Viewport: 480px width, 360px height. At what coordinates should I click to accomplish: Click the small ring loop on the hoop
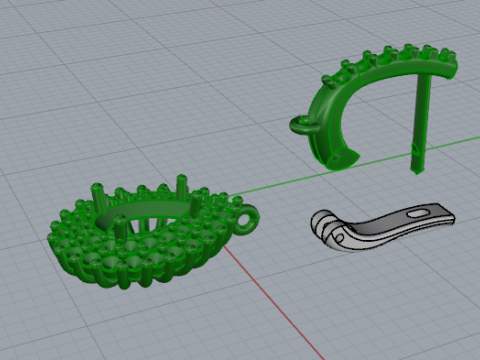tap(304, 125)
